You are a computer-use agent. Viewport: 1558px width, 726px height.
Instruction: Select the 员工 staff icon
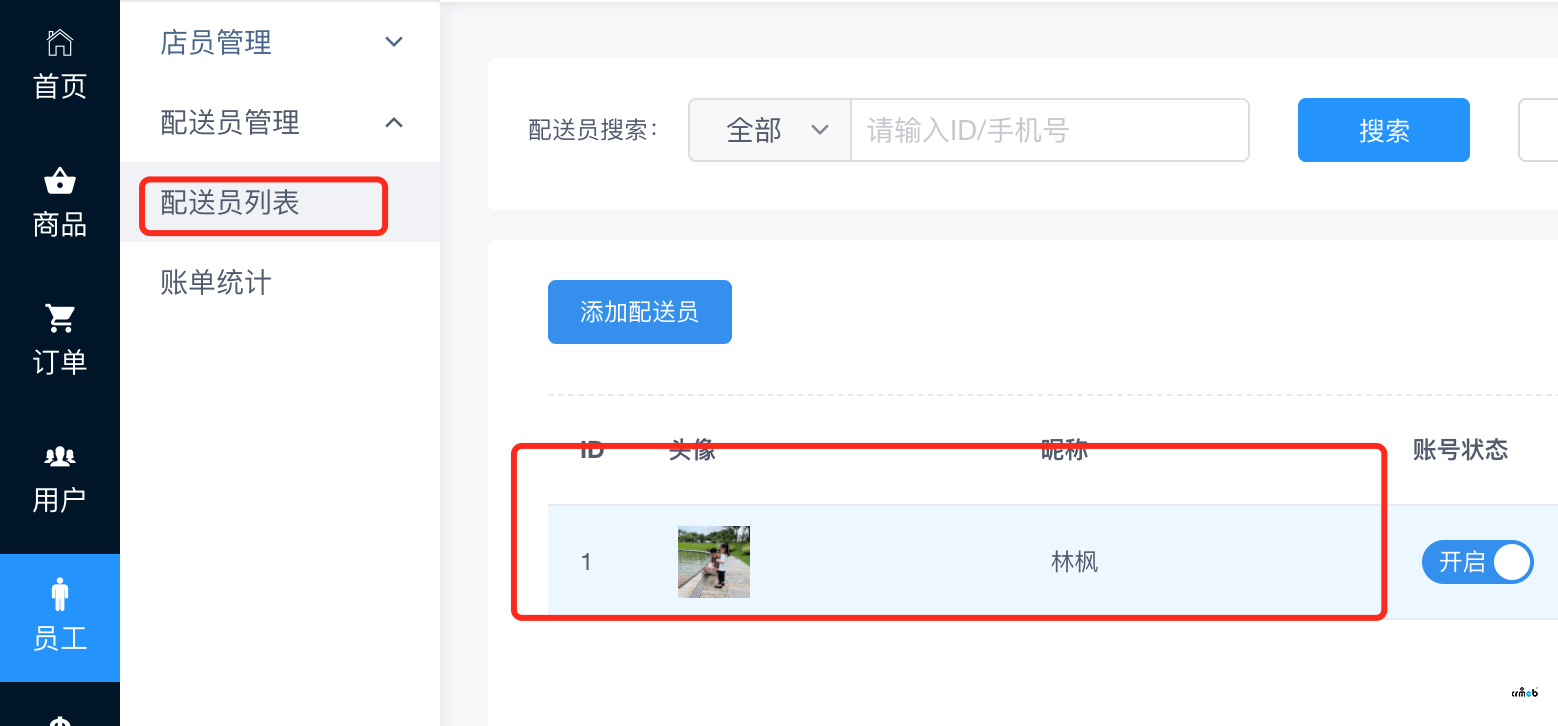[x=60, y=593]
